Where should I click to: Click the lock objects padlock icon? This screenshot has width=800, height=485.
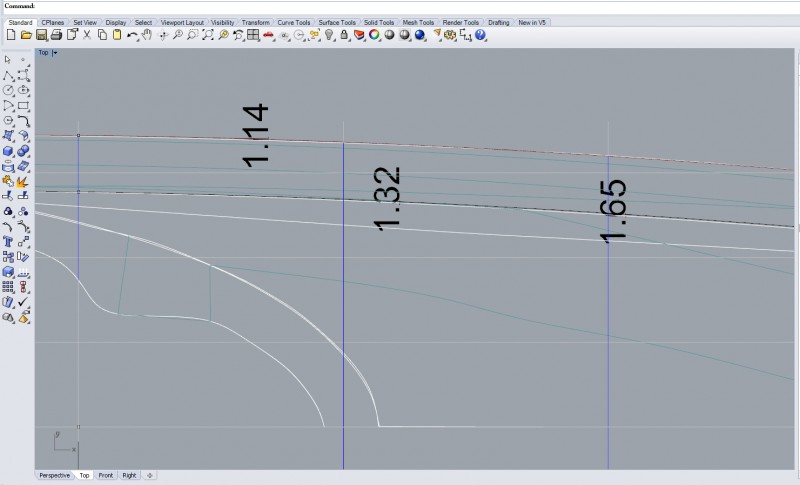[x=344, y=35]
